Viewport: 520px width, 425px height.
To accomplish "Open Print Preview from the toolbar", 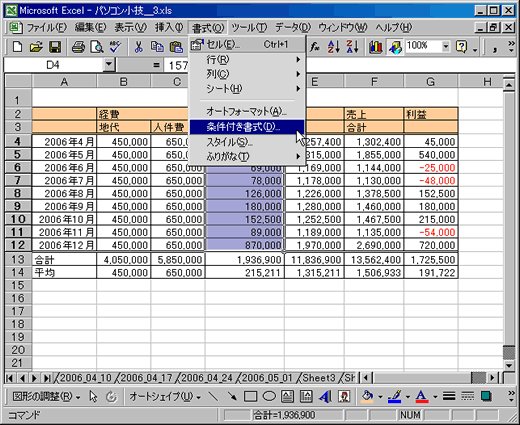I will pos(97,46).
